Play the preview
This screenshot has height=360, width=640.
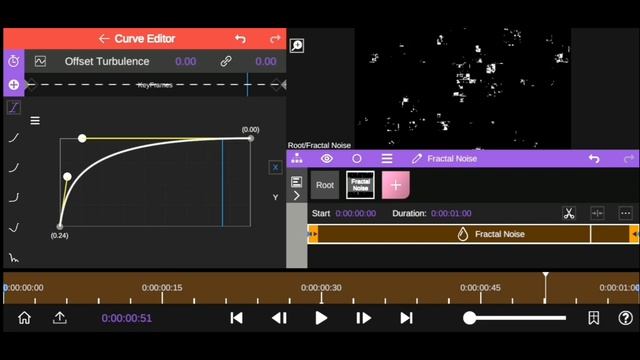[321, 318]
